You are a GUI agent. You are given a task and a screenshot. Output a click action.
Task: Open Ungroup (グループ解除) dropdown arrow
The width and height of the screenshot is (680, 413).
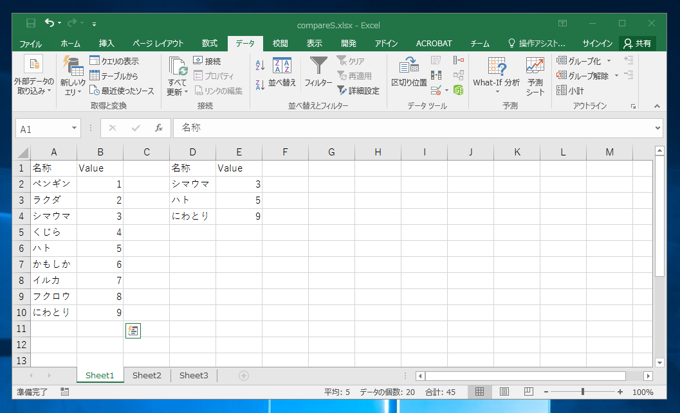tap(616, 75)
